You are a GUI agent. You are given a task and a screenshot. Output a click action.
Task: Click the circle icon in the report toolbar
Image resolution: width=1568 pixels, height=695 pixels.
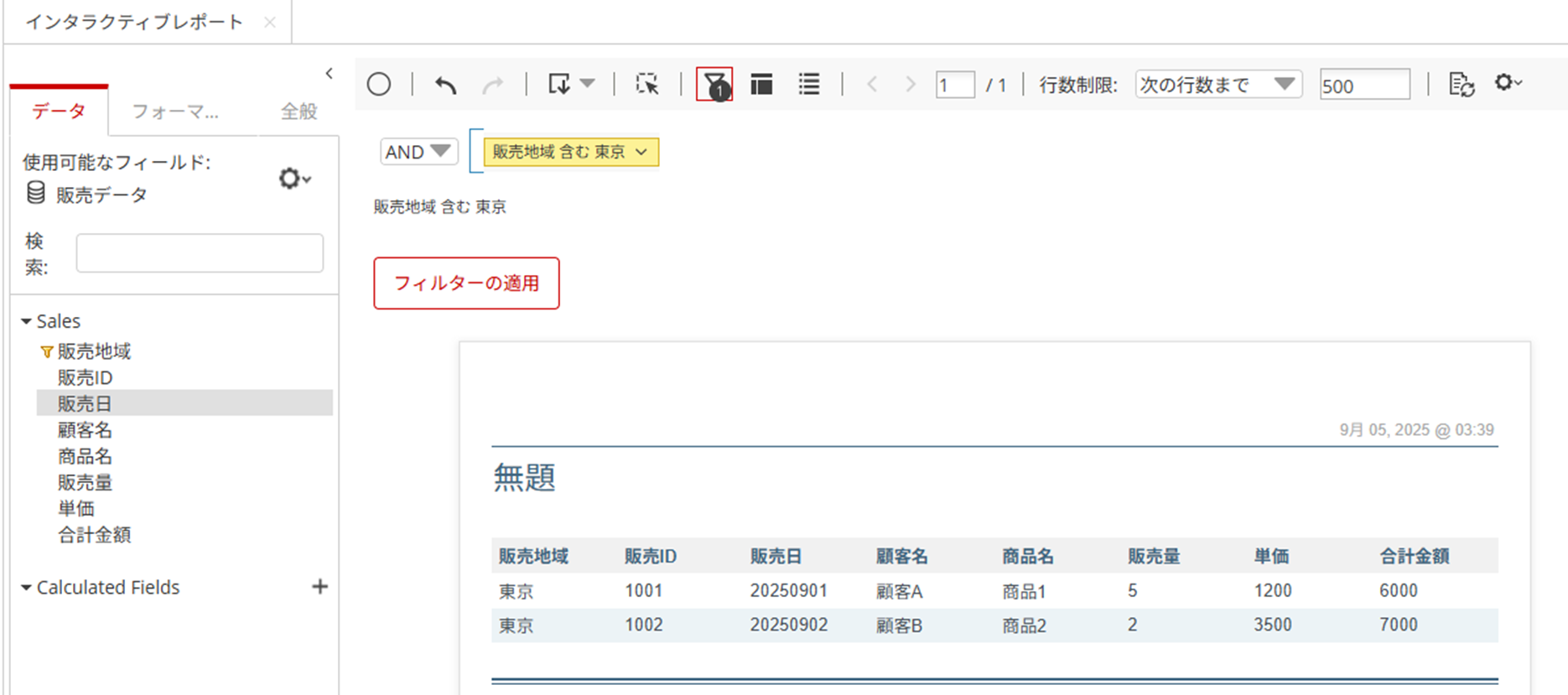(x=379, y=84)
